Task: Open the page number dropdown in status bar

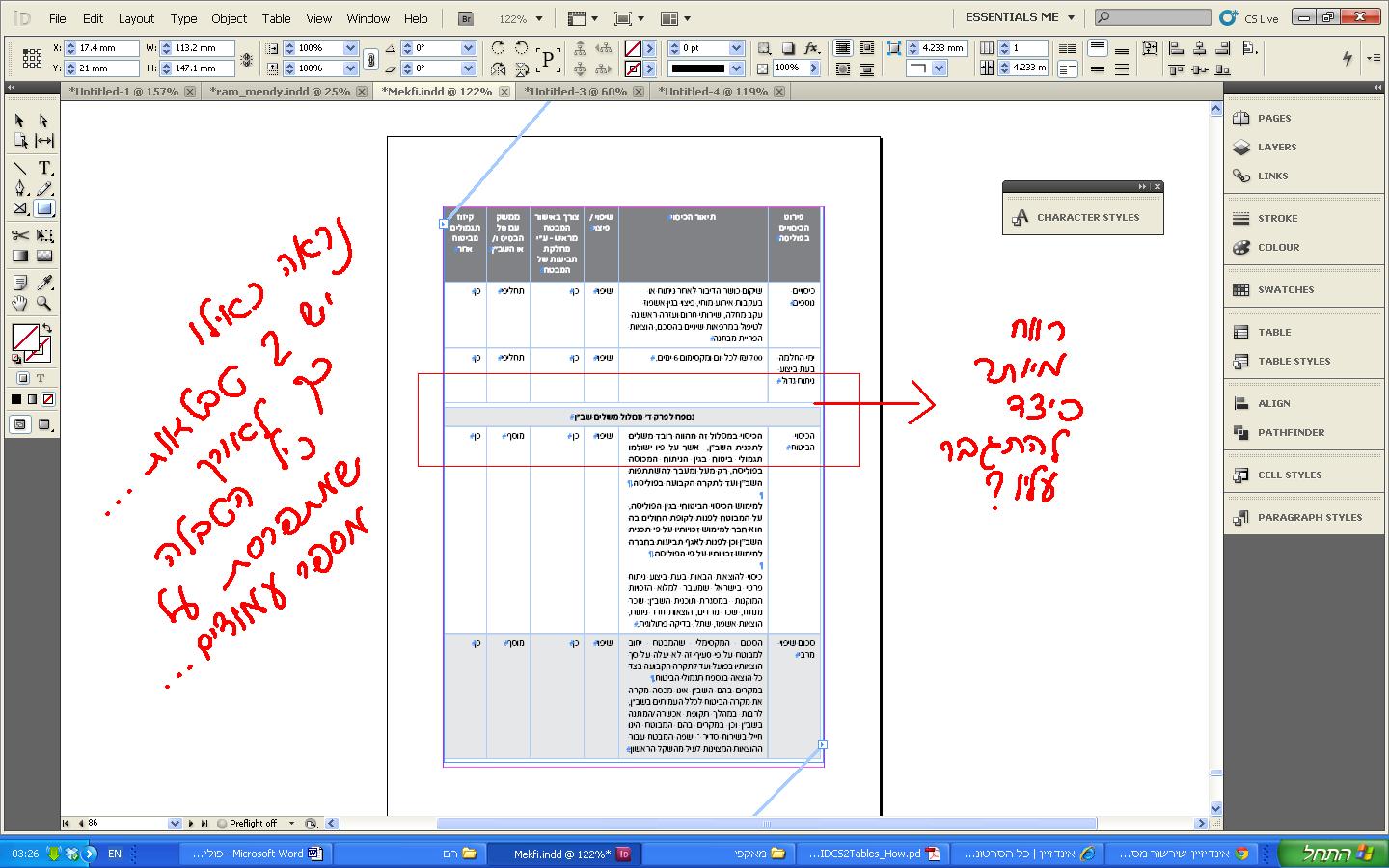Action: coord(175,824)
